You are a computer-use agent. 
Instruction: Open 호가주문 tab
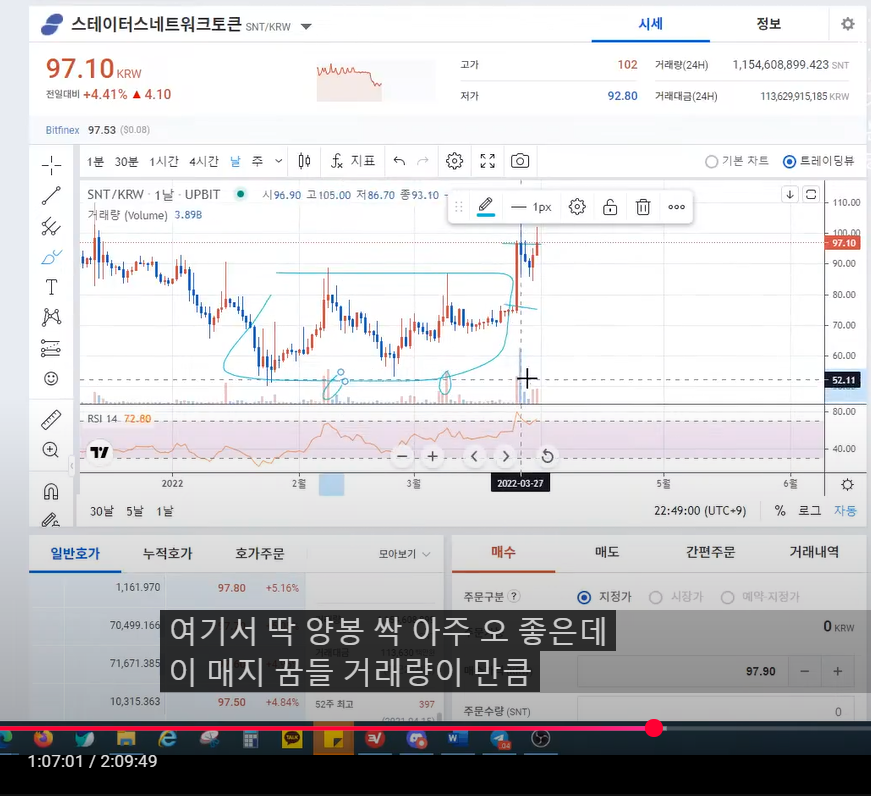pos(259,553)
